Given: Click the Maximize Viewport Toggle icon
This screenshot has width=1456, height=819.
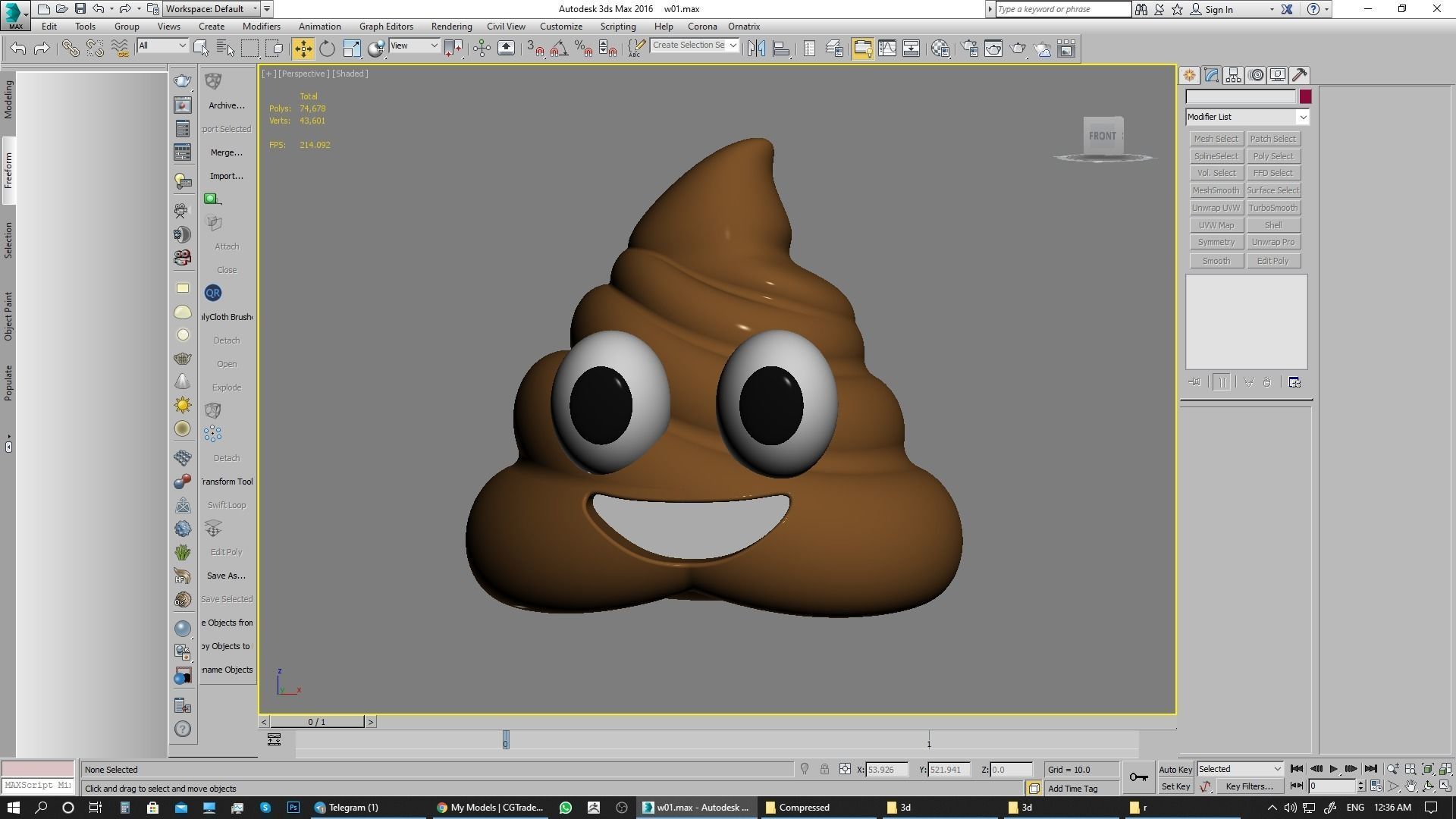Looking at the screenshot, I should point(1445,786).
